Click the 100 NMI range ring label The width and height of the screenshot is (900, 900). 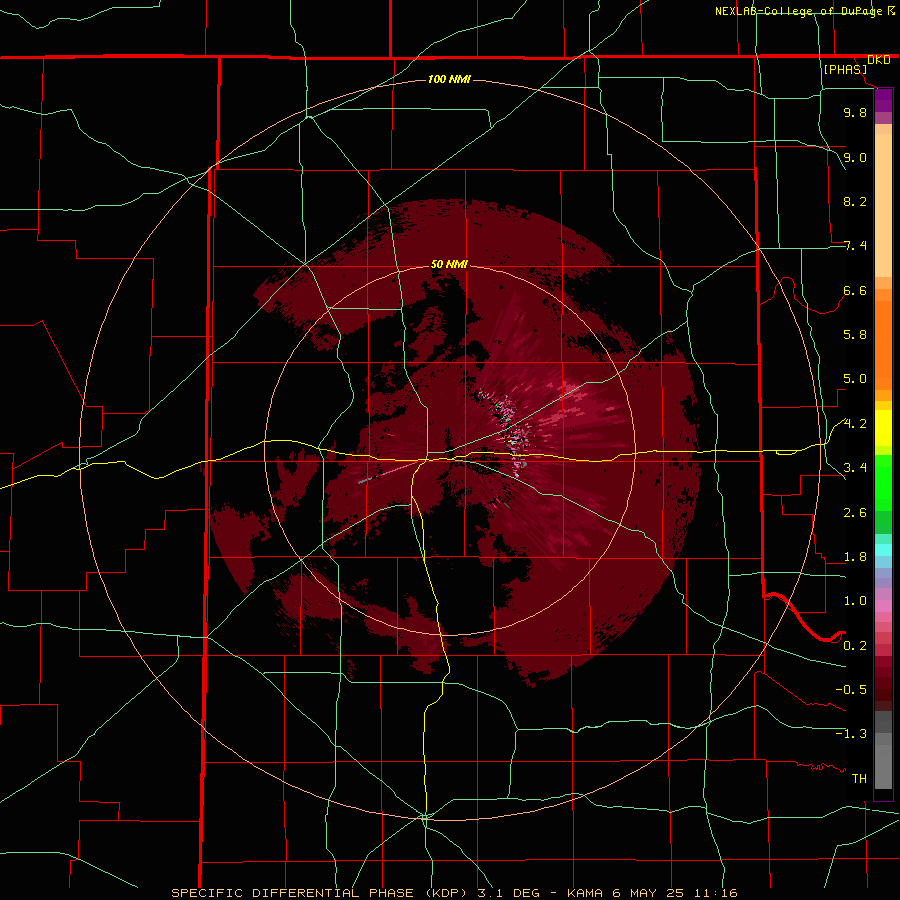pos(449,79)
